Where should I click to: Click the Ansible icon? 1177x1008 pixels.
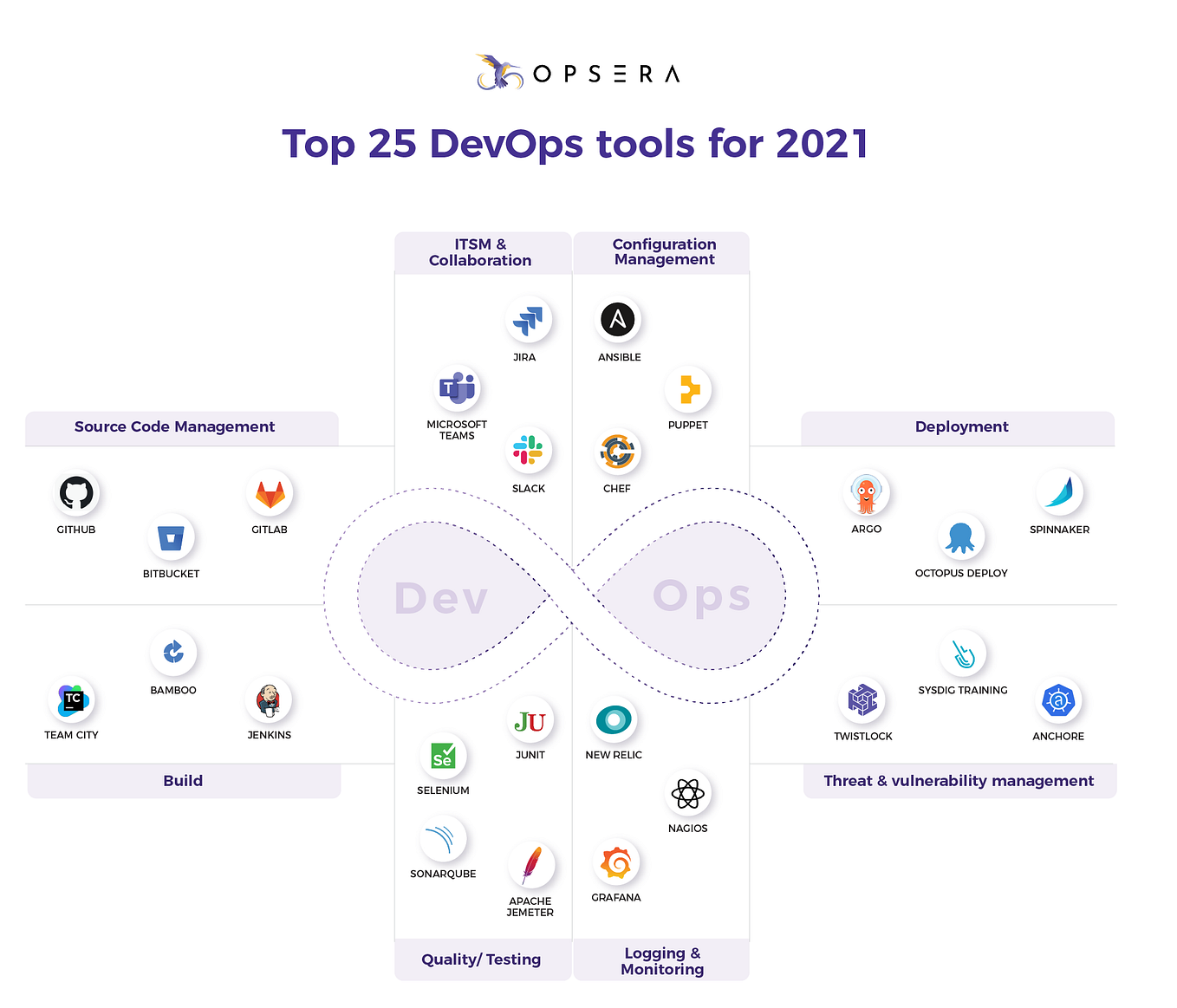click(x=618, y=319)
